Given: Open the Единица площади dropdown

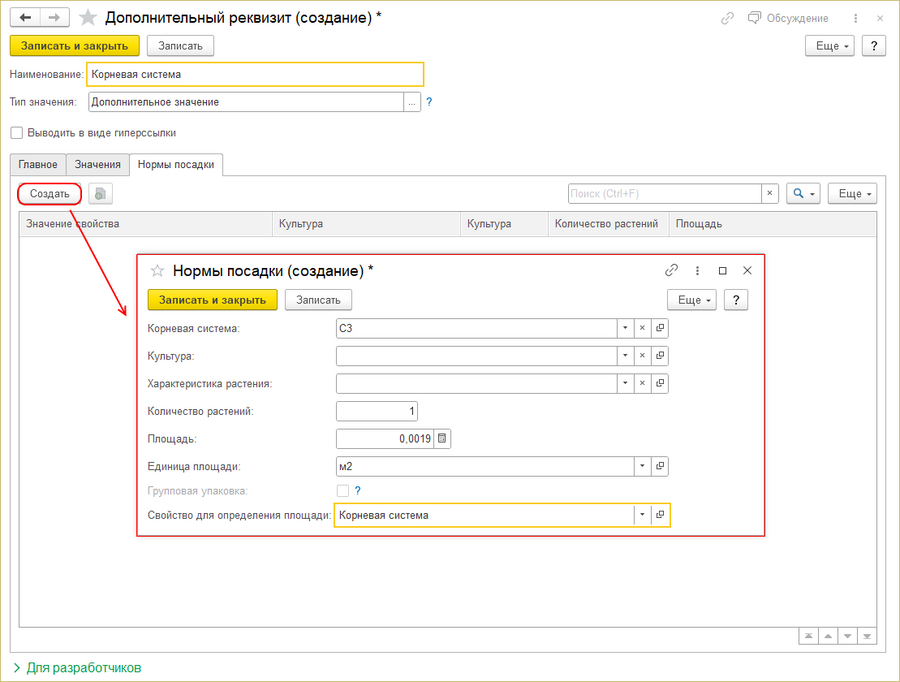Looking at the screenshot, I should tap(642, 466).
